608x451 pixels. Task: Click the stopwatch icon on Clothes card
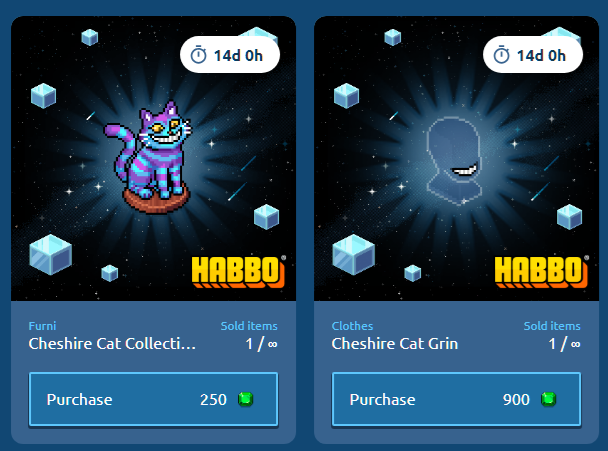tap(501, 55)
